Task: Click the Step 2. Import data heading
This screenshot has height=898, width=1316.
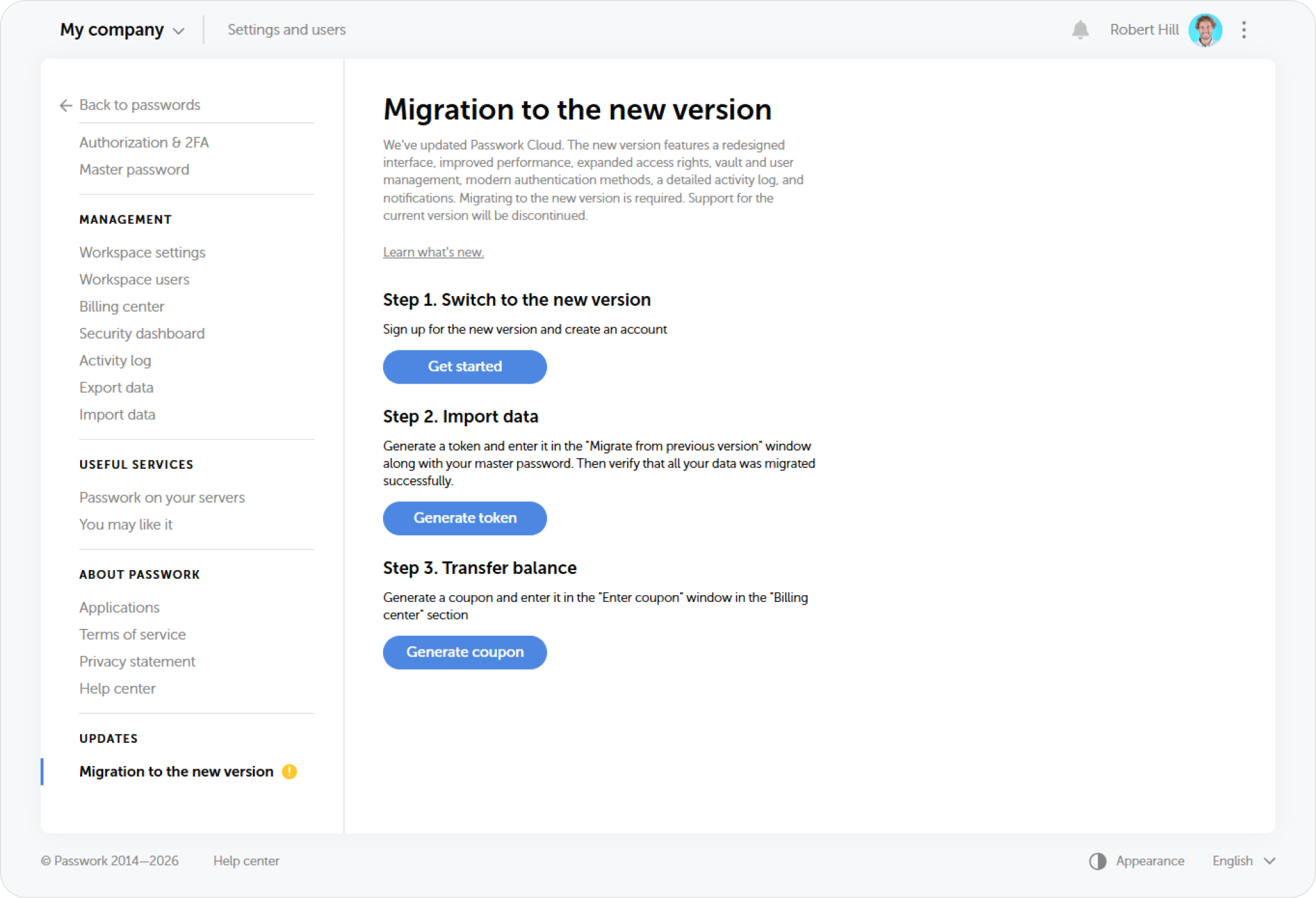Action: (x=460, y=417)
